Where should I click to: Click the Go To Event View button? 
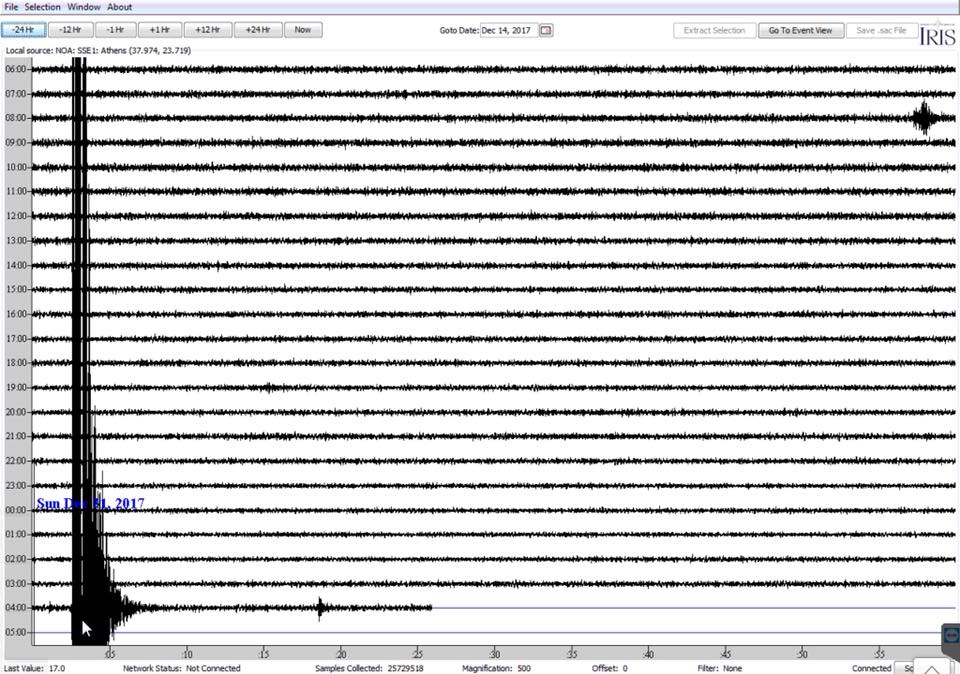[800, 30]
